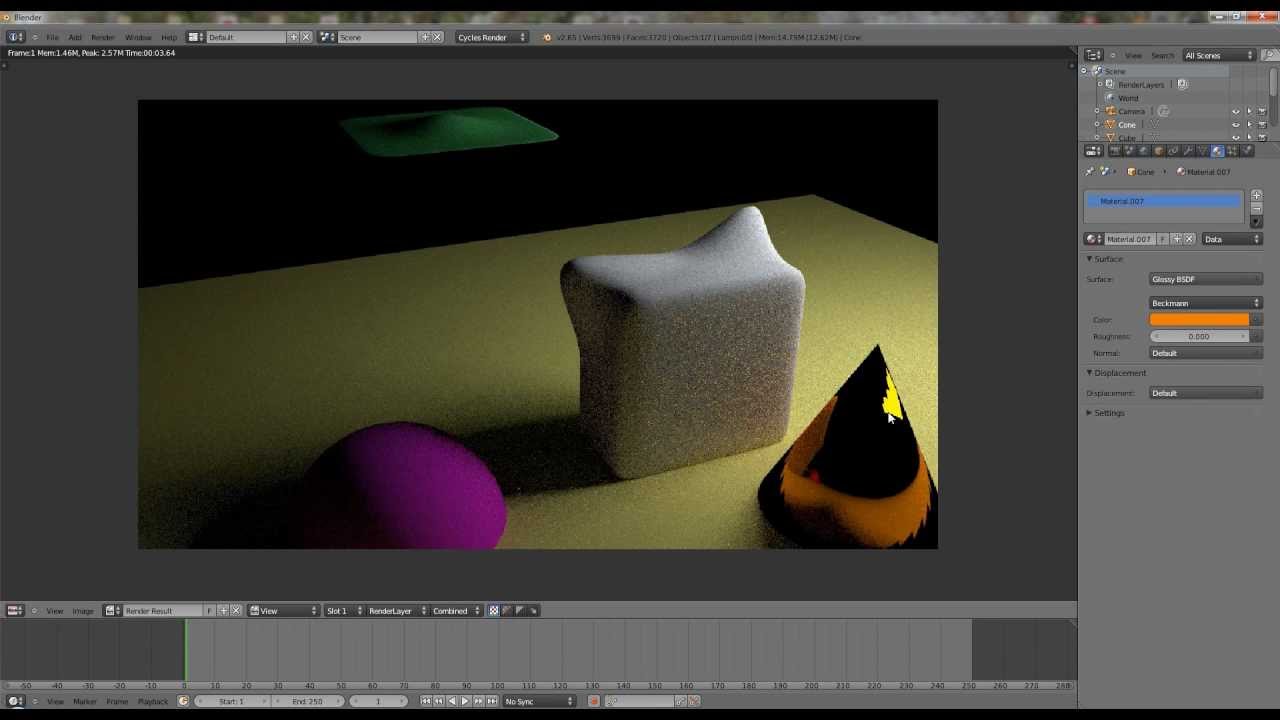Collapse the Surface panel
The width and height of the screenshot is (1280, 720).
[x=1106, y=259]
